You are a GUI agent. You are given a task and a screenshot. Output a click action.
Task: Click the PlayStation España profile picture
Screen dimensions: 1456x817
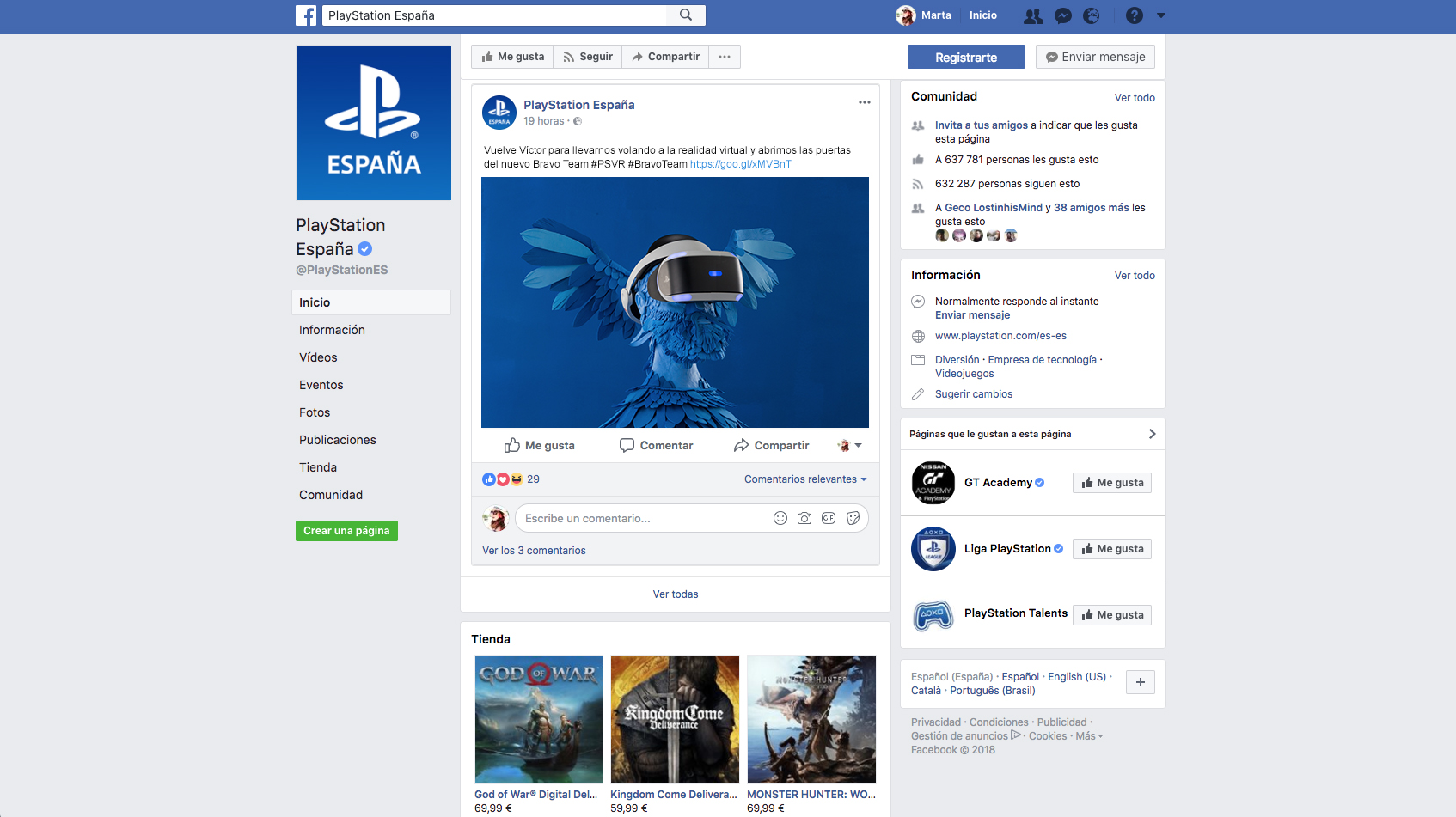coord(374,123)
